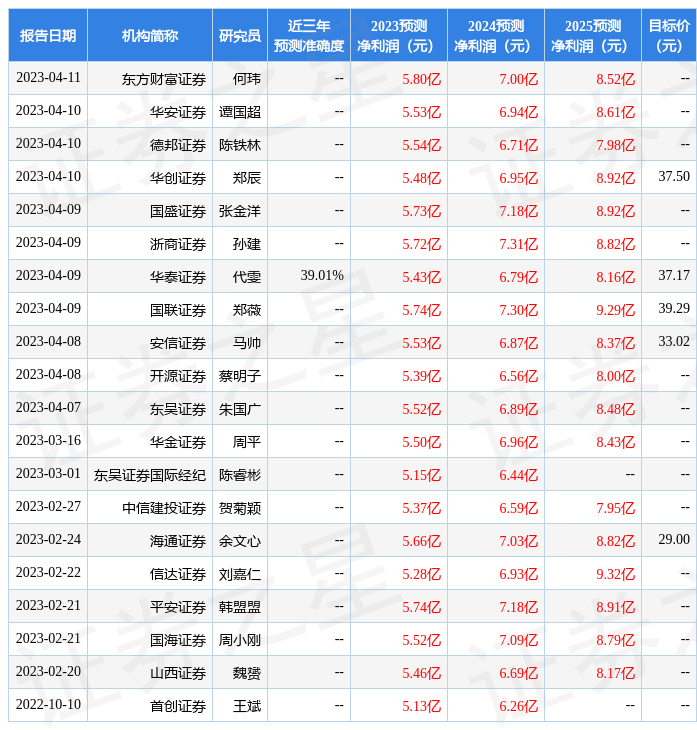Select the 东吴证券国际经纪 institution cell

pos(150,475)
